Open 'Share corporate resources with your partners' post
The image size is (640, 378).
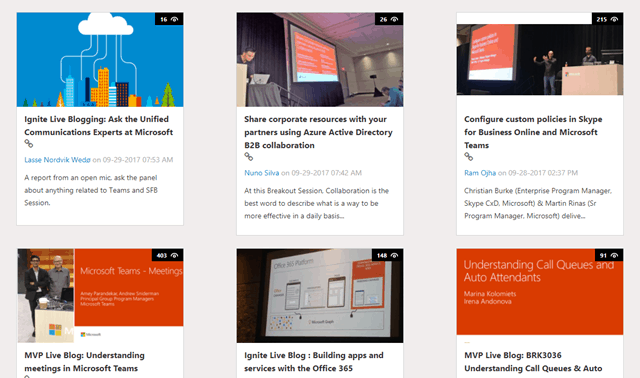[318, 132]
